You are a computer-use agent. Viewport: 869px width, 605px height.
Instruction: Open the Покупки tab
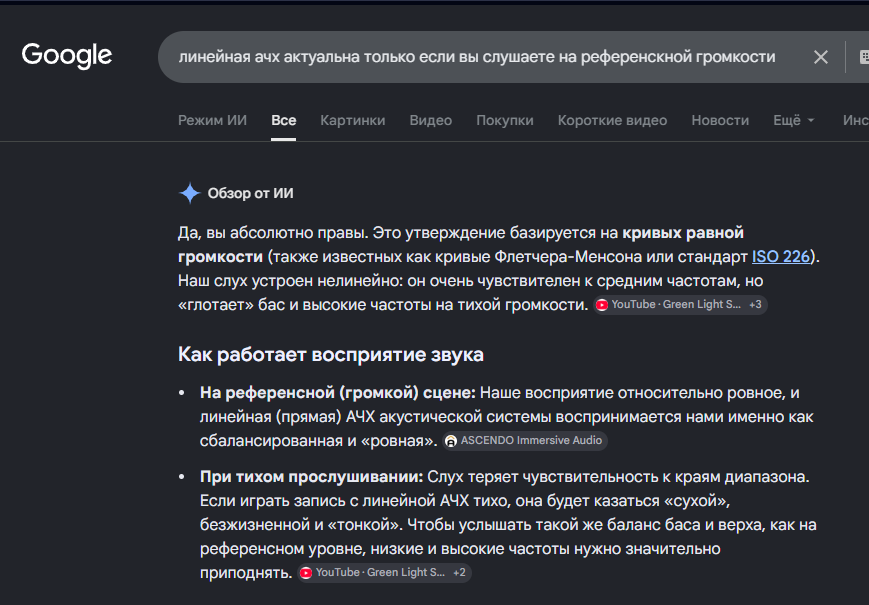click(x=505, y=120)
